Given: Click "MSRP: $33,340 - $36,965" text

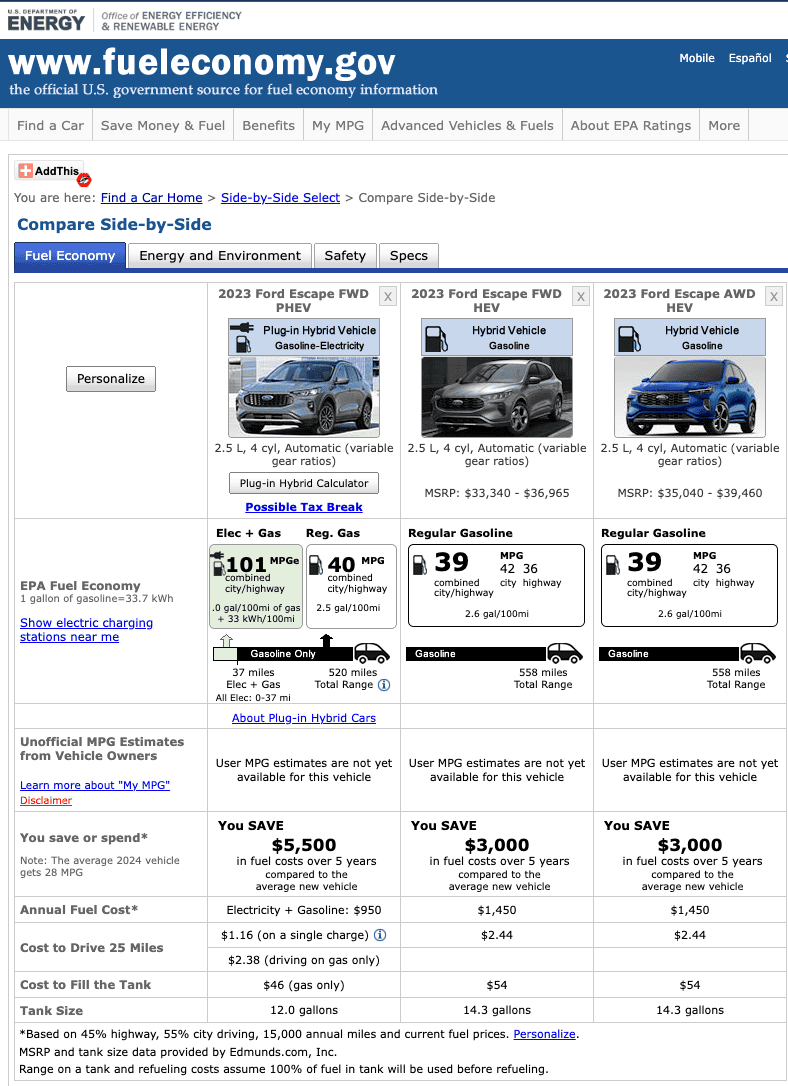Looking at the screenshot, I should [497, 493].
